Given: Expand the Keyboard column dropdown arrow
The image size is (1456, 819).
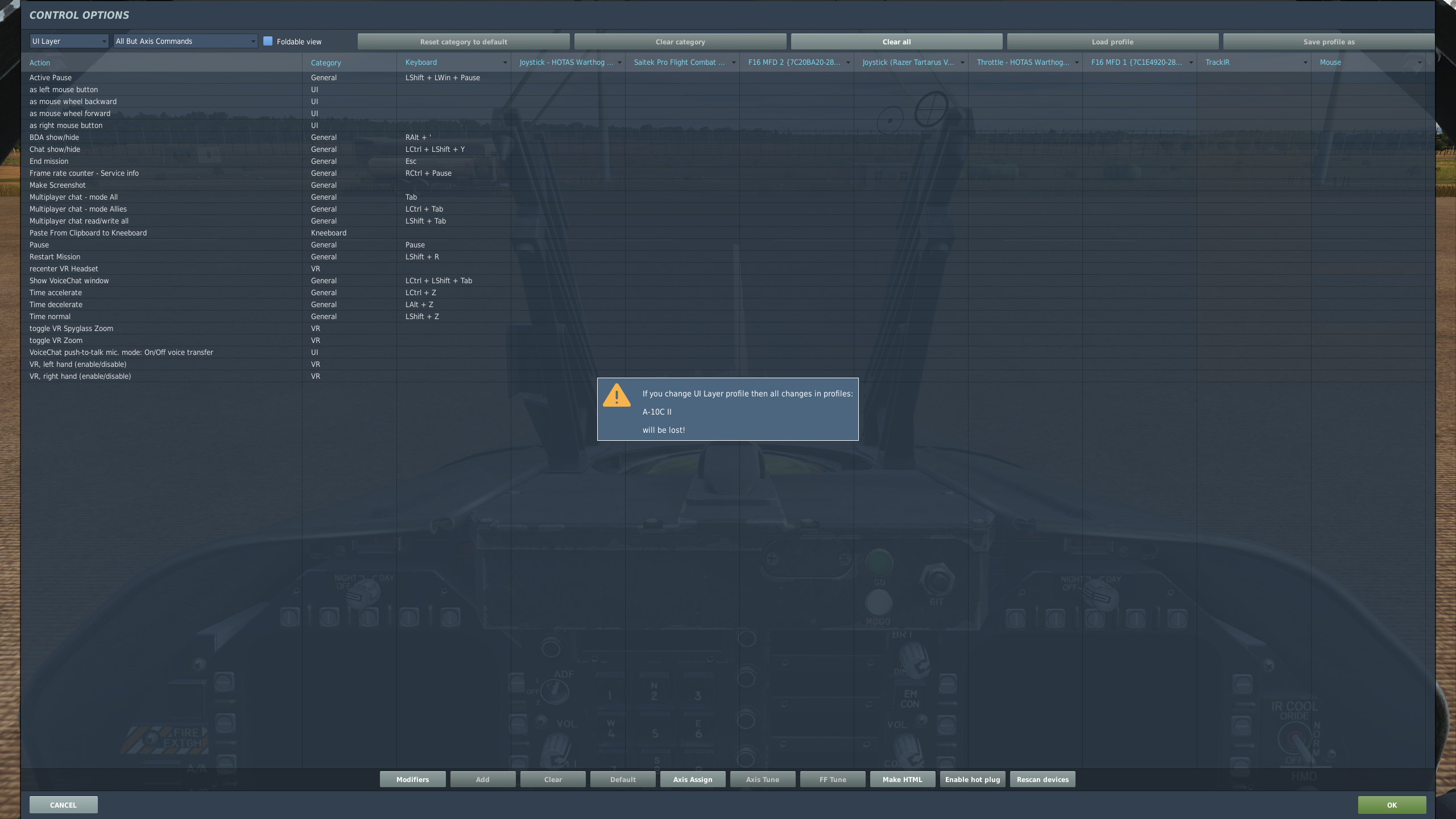Looking at the screenshot, I should [504, 63].
